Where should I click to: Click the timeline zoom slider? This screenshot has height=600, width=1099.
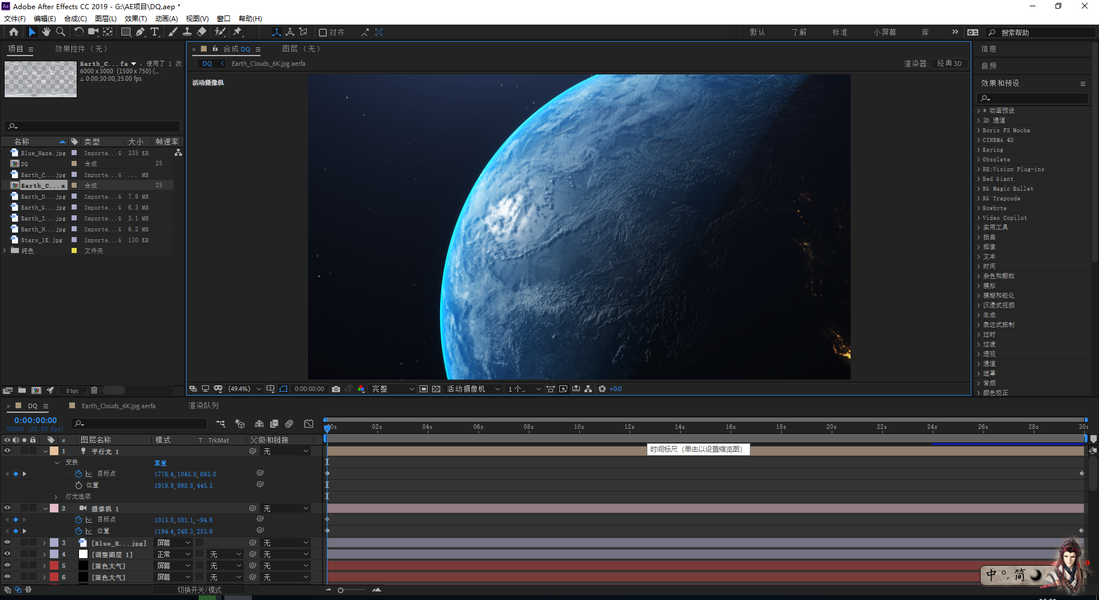click(340, 590)
